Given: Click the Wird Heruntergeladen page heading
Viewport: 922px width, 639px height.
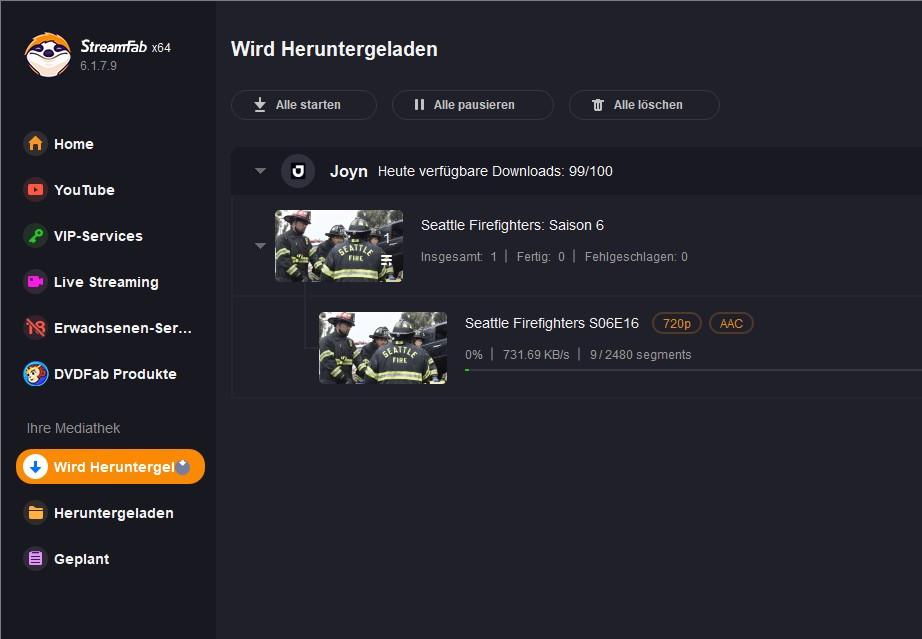Looking at the screenshot, I should point(334,49).
